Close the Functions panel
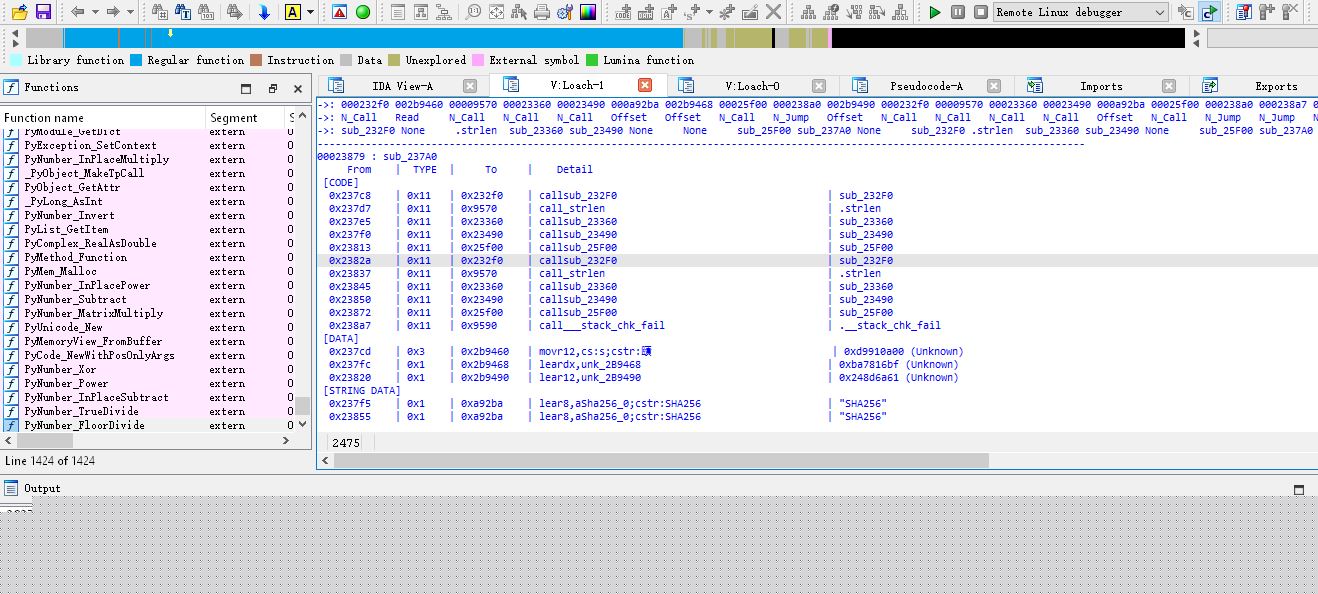1318x594 pixels. [x=297, y=88]
